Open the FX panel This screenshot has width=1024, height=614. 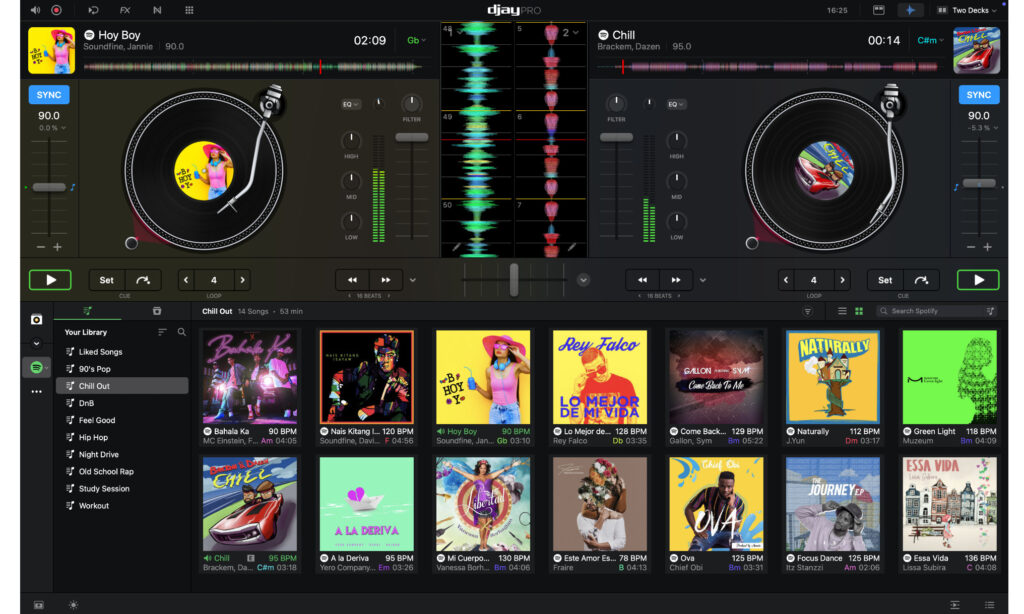point(125,10)
